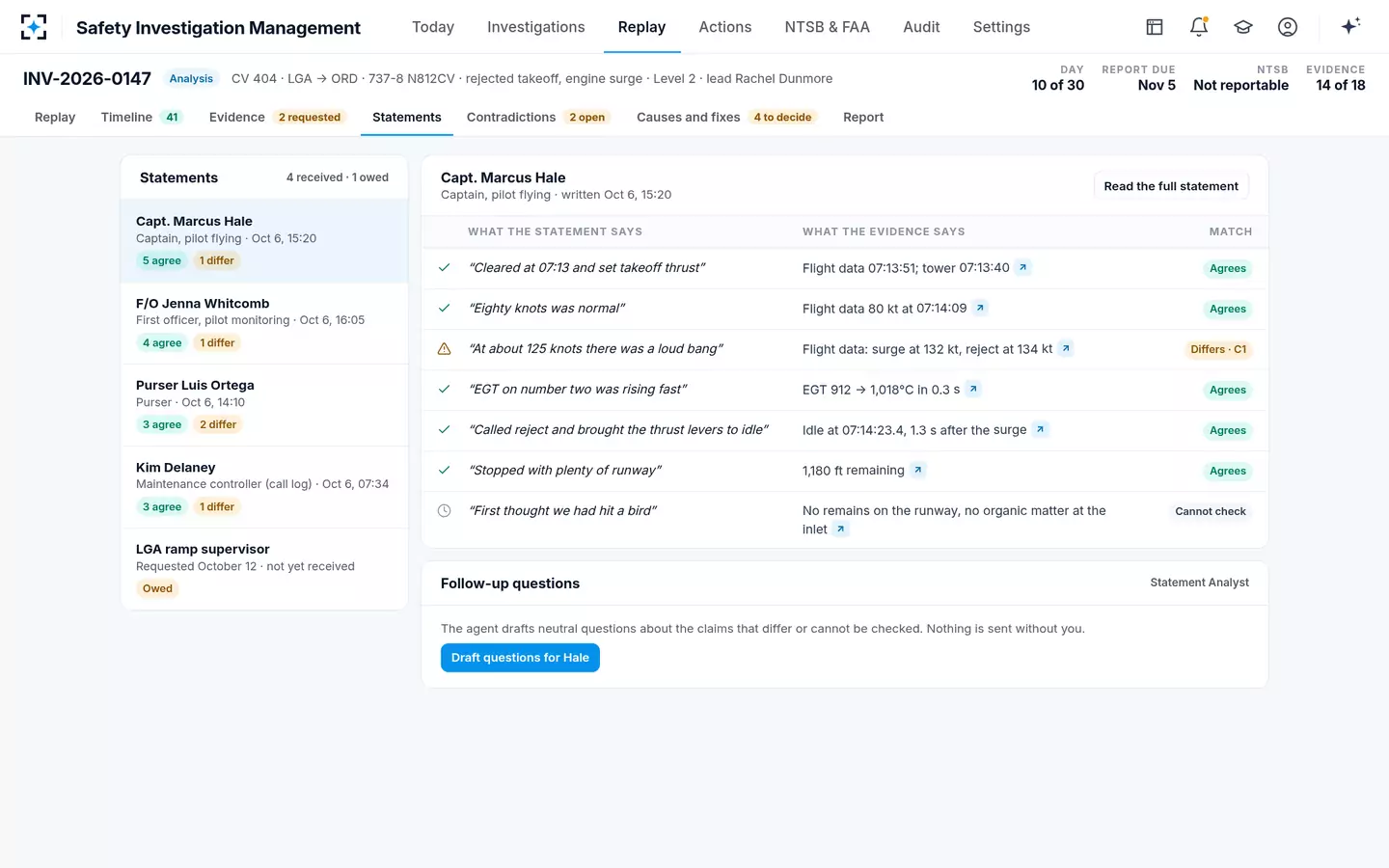This screenshot has width=1389, height=868.
Task: Open Settings in the top navigation
Action: click(1001, 27)
